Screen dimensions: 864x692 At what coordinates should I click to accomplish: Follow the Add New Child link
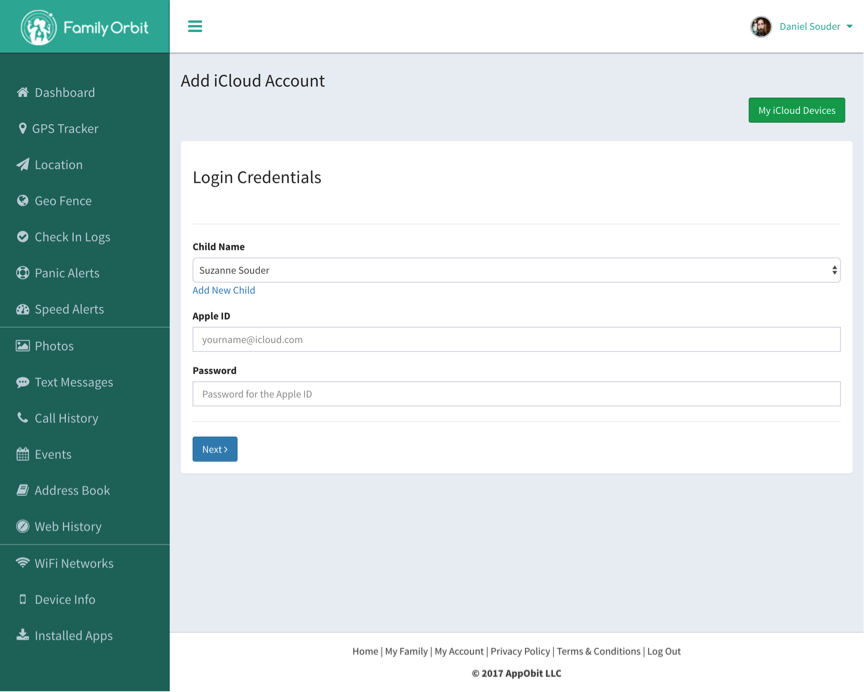[224, 290]
